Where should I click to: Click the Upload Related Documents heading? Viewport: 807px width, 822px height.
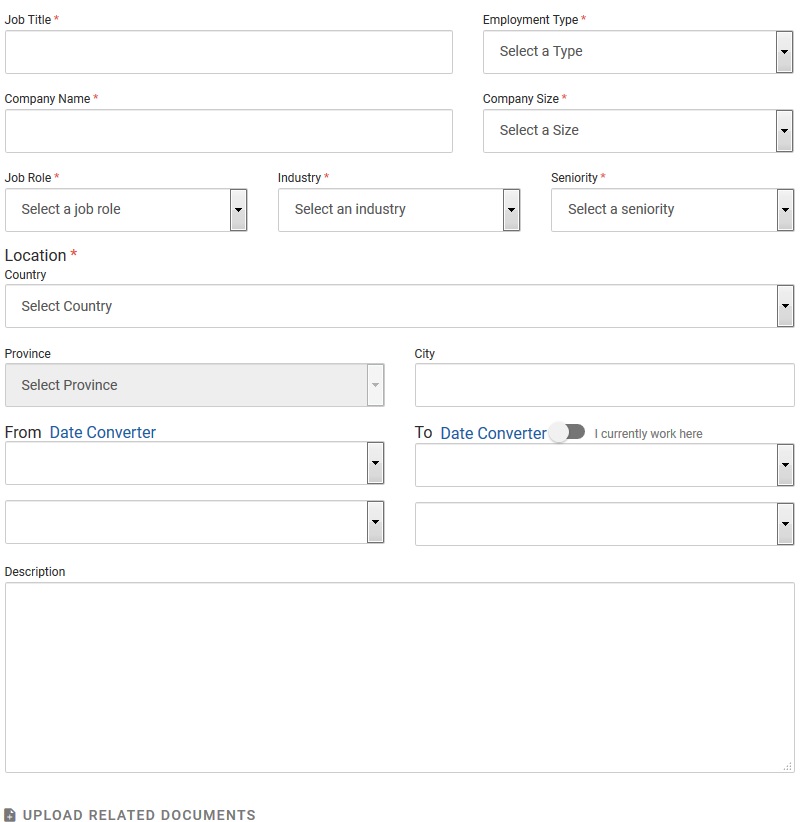139,815
